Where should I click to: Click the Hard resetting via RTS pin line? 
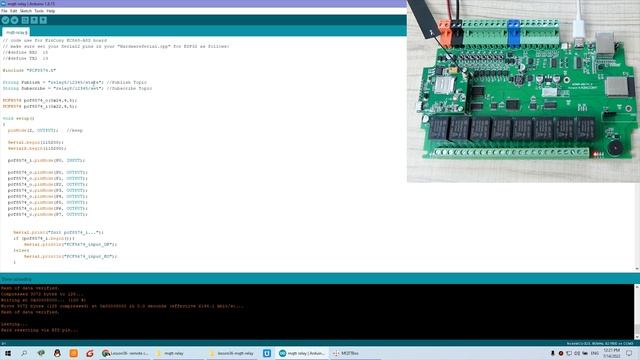39,330
